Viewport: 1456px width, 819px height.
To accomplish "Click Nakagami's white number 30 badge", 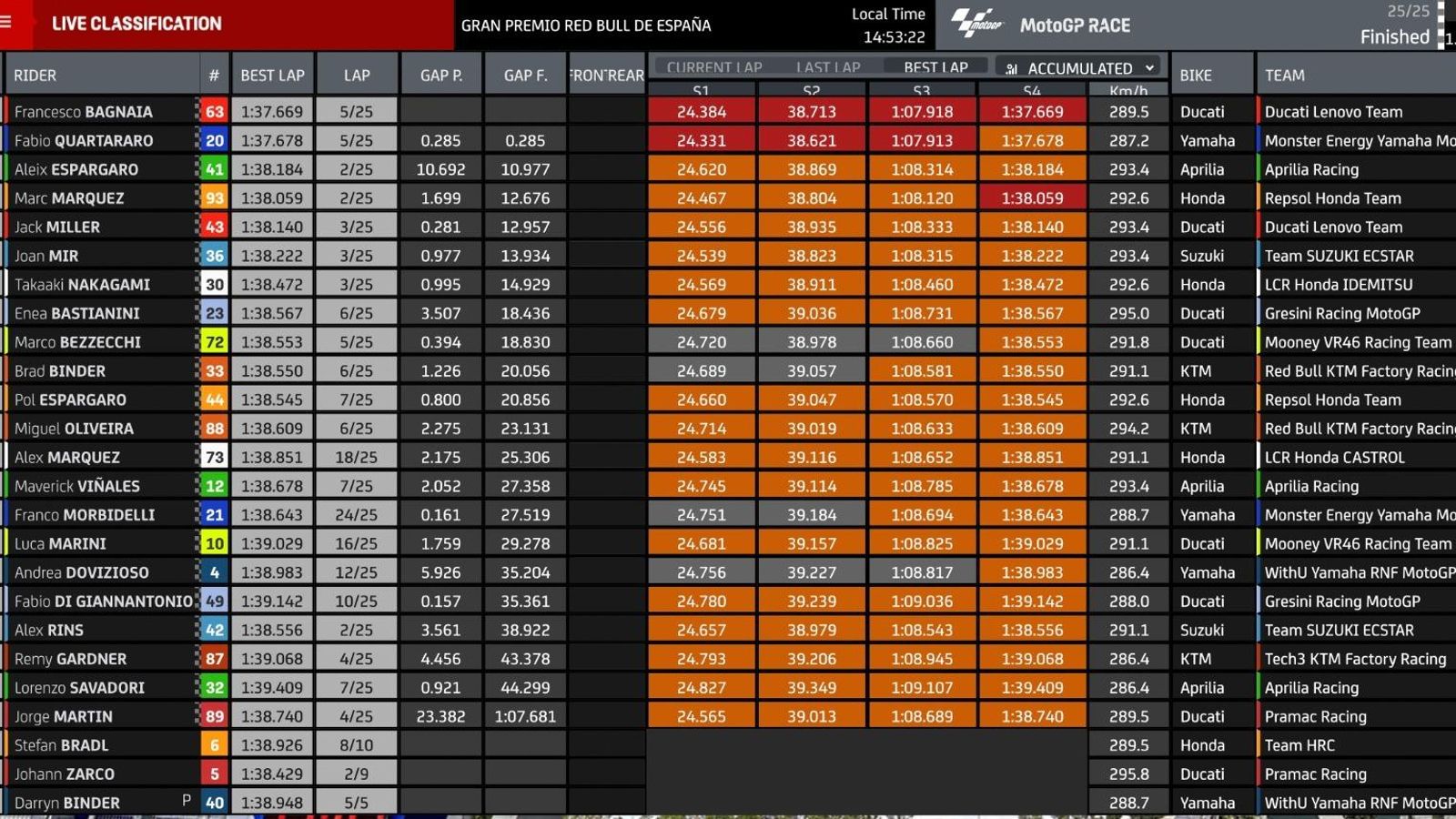I will (214, 285).
